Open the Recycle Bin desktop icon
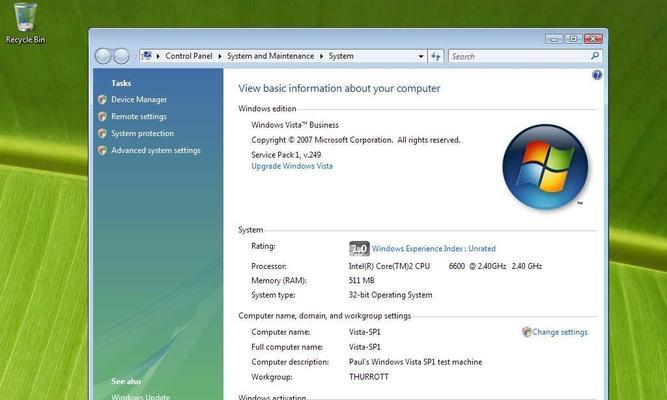The width and height of the screenshot is (667, 400). tap(25, 23)
